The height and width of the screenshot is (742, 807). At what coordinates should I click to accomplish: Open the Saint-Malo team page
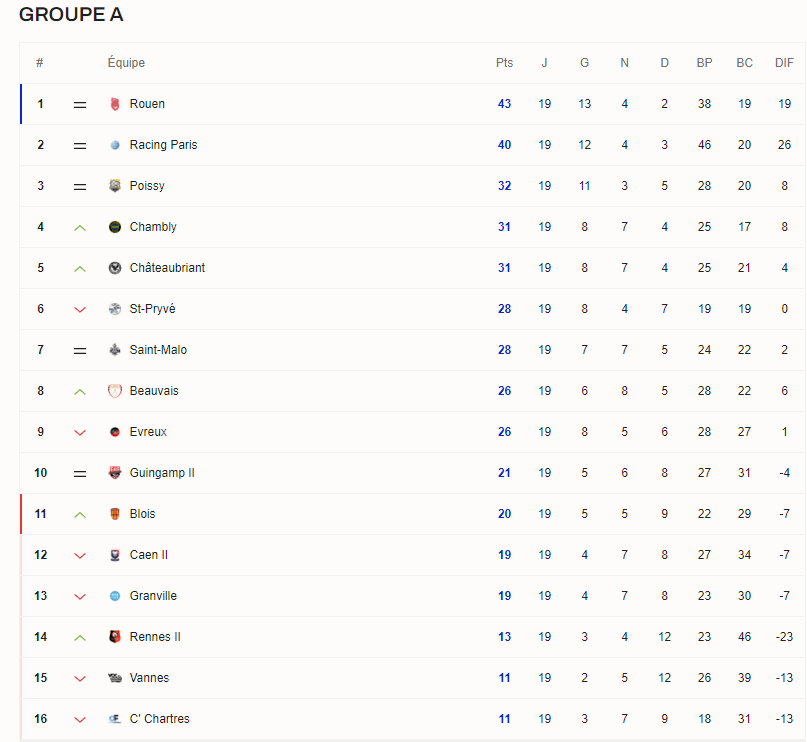click(x=158, y=350)
